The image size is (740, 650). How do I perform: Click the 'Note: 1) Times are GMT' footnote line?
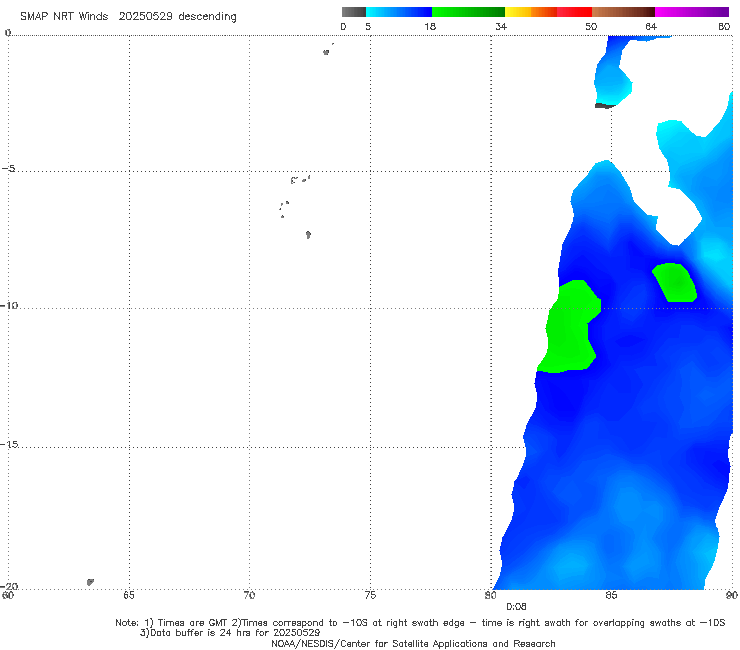click(x=420, y=623)
